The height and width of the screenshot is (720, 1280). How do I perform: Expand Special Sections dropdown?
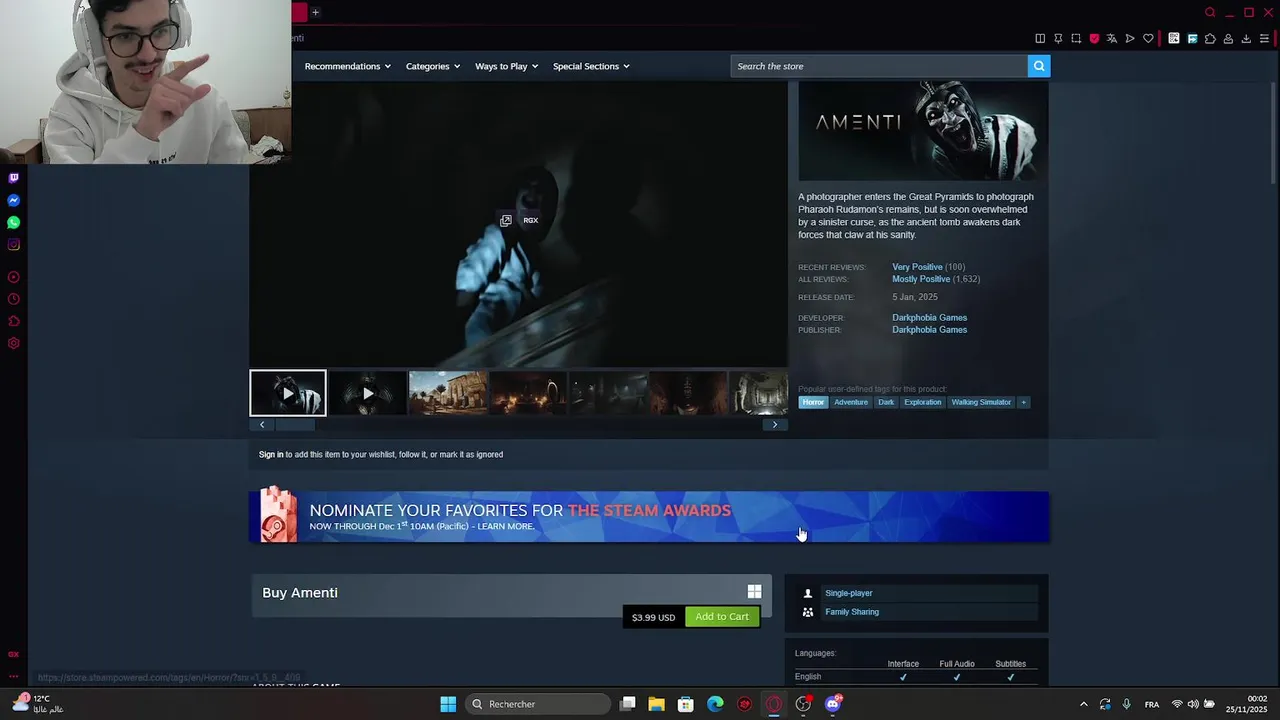[591, 66]
